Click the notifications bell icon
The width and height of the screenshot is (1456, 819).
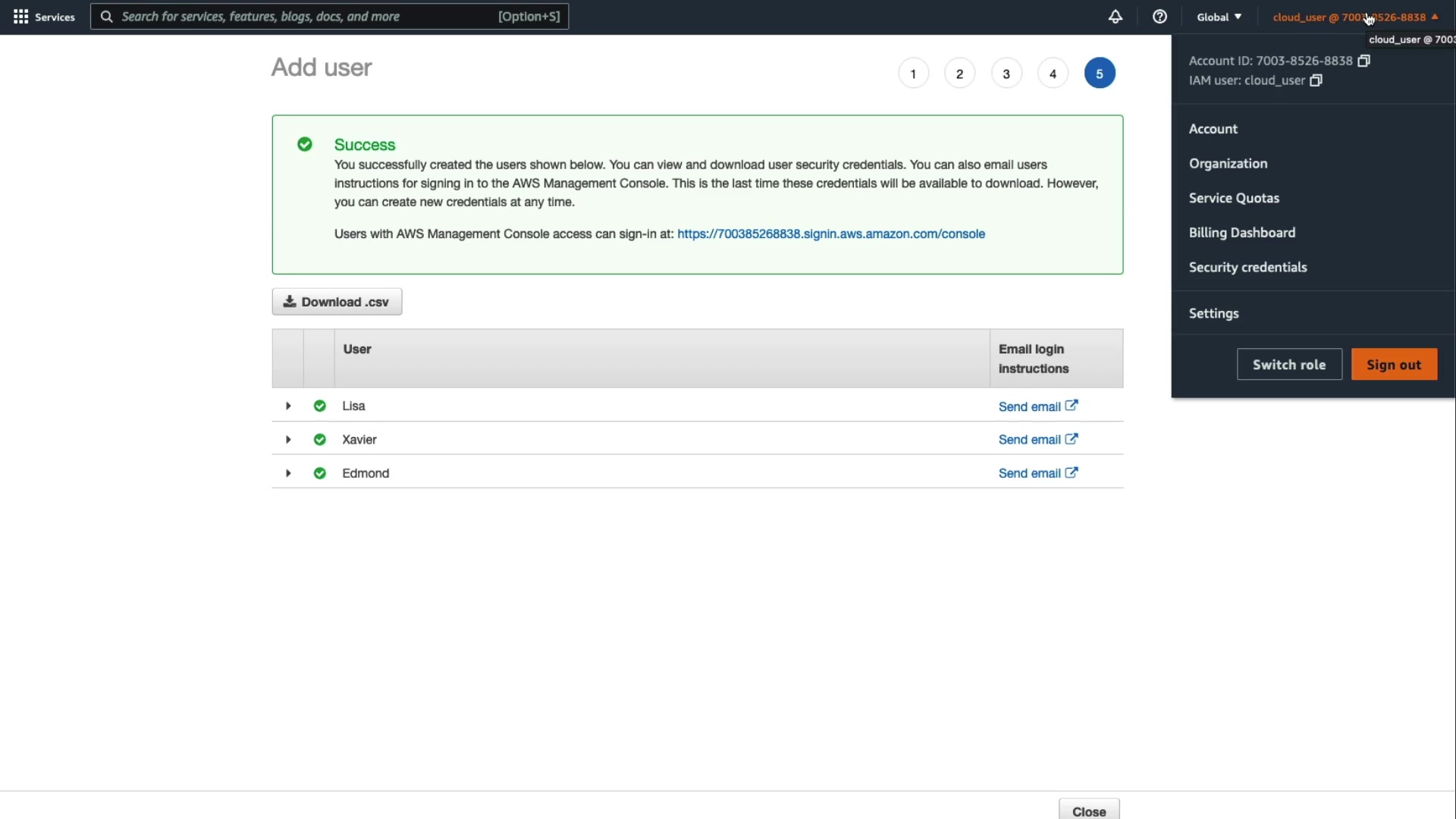point(1115,17)
